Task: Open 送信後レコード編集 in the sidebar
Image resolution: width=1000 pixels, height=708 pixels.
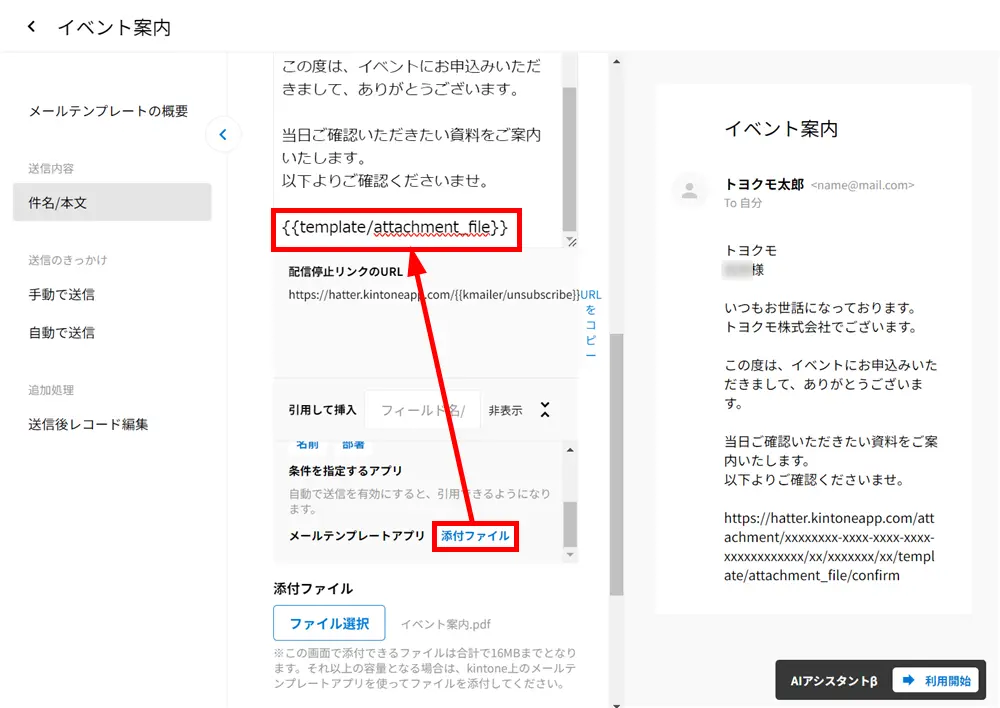Action: [x=88, y=424]
